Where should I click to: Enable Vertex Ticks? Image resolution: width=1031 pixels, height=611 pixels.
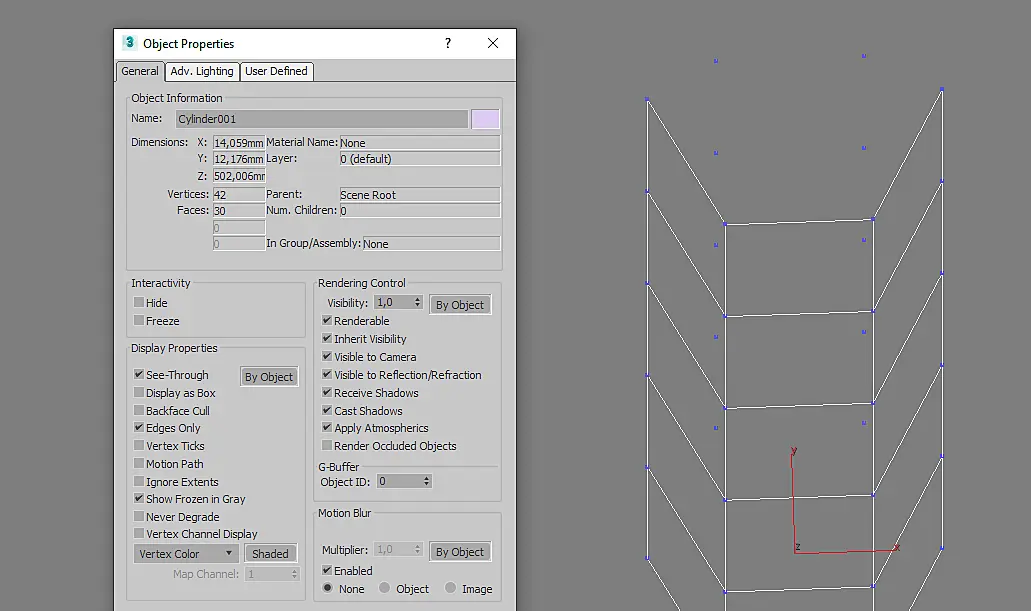(x=139, y=446)
